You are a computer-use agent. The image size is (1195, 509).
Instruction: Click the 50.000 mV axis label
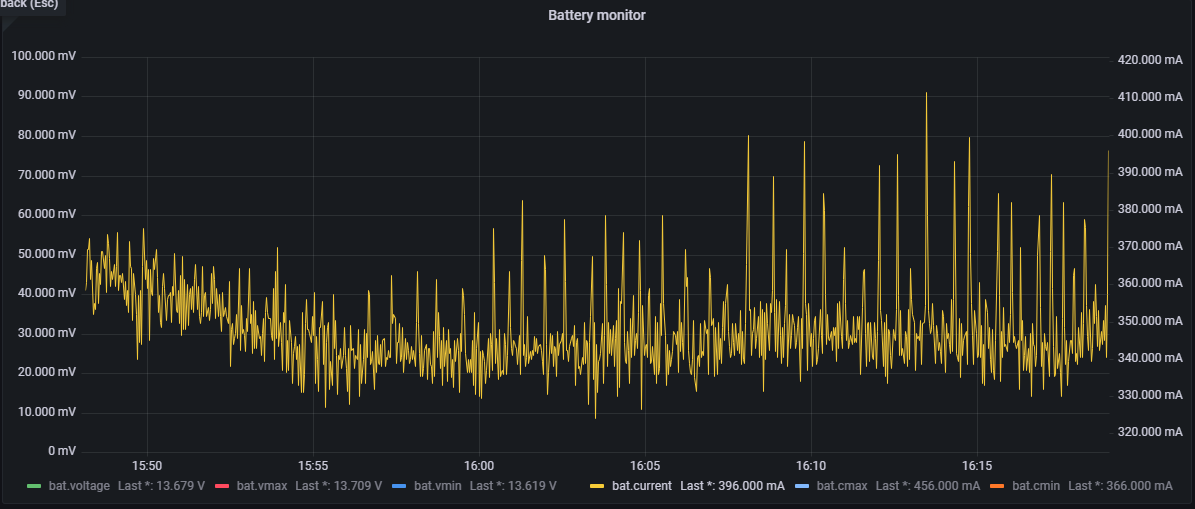46,254
